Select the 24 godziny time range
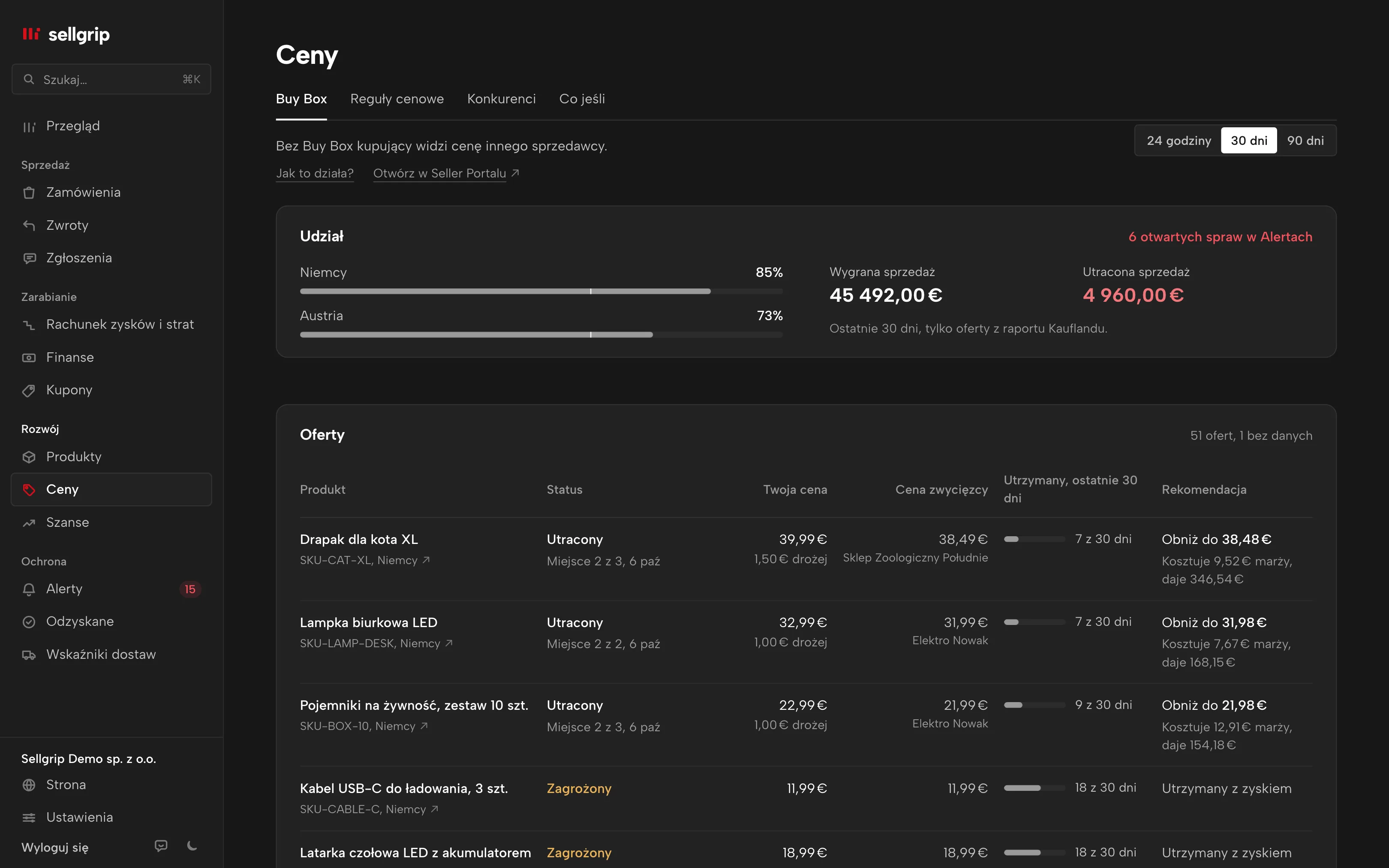This screenshot has height=868, width=1389. click(x=1179, y=141)
